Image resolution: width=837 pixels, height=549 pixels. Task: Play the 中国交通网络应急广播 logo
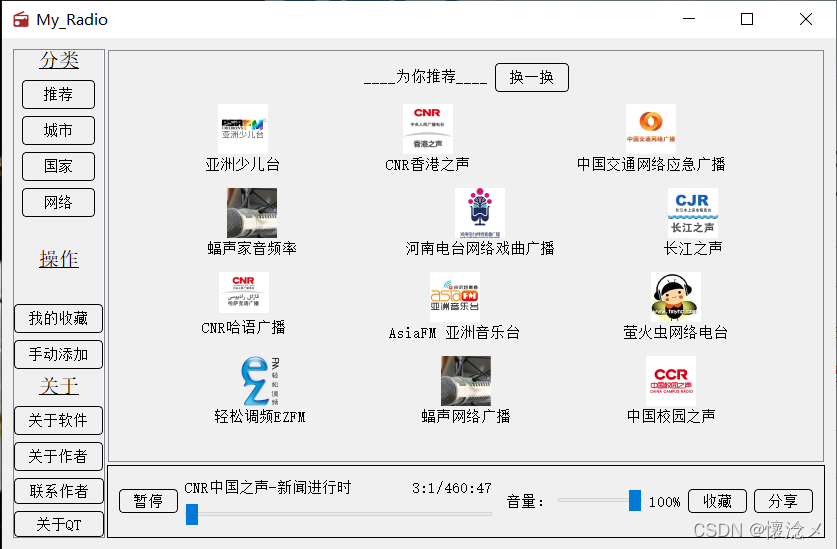click(651, 129)
